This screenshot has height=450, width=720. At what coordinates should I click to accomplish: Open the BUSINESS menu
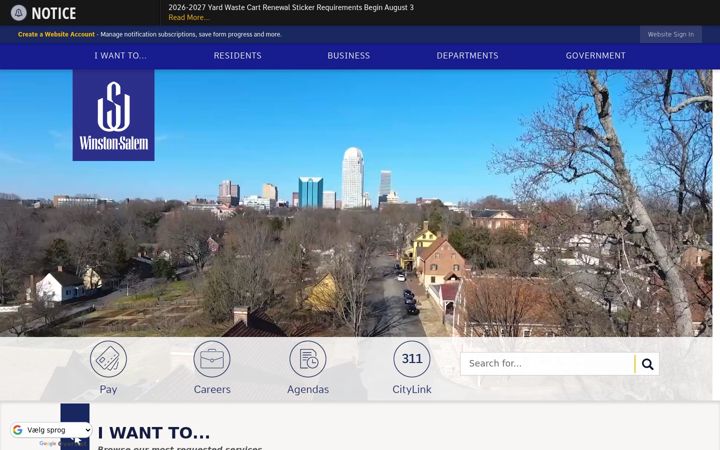(x=349, y=56)
